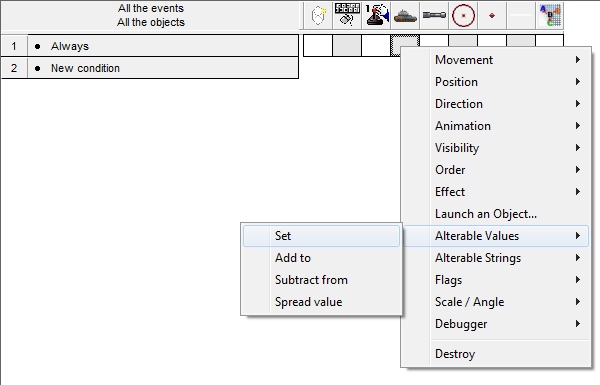Open the Movement submenu
This screenshot has width=600, height=385.
496,60
